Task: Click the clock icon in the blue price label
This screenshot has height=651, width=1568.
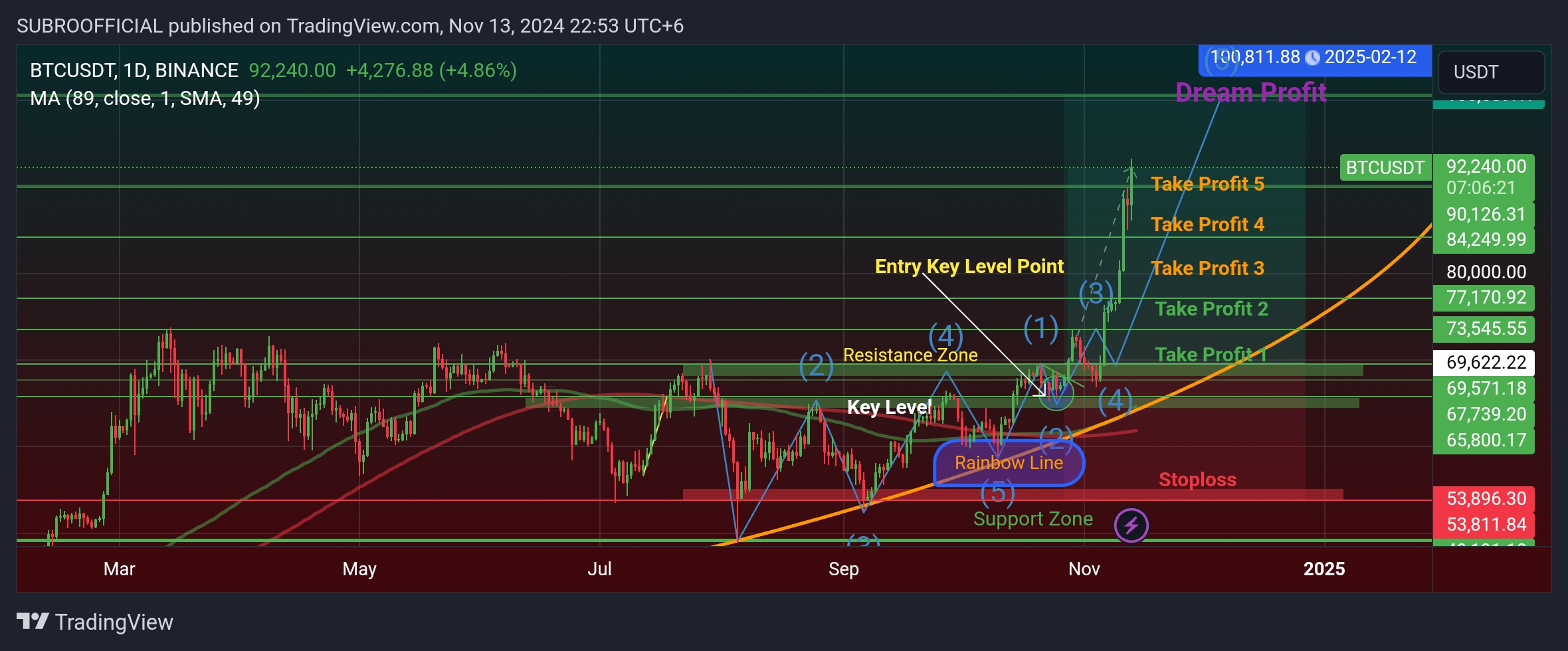Action: tap(1312, 58)
